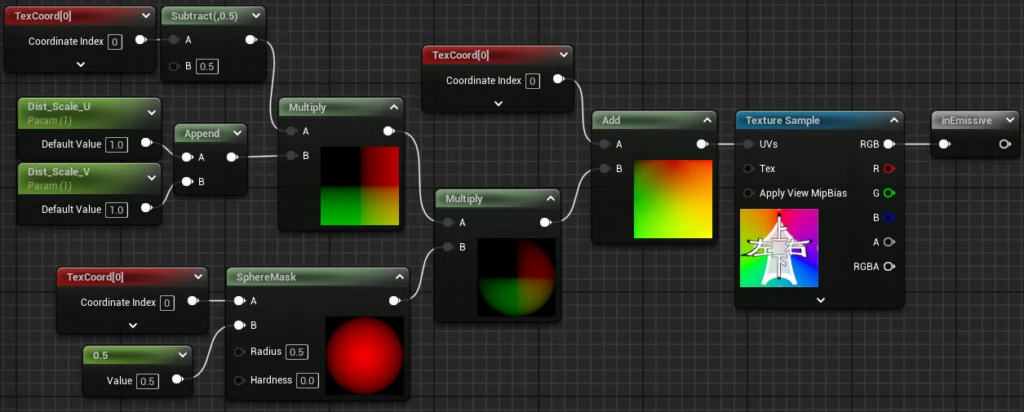The width and height of the screenshot is (1024, 412).
Task: Click the UVs input pin on Texture Sample
Action: pos(748,144)
